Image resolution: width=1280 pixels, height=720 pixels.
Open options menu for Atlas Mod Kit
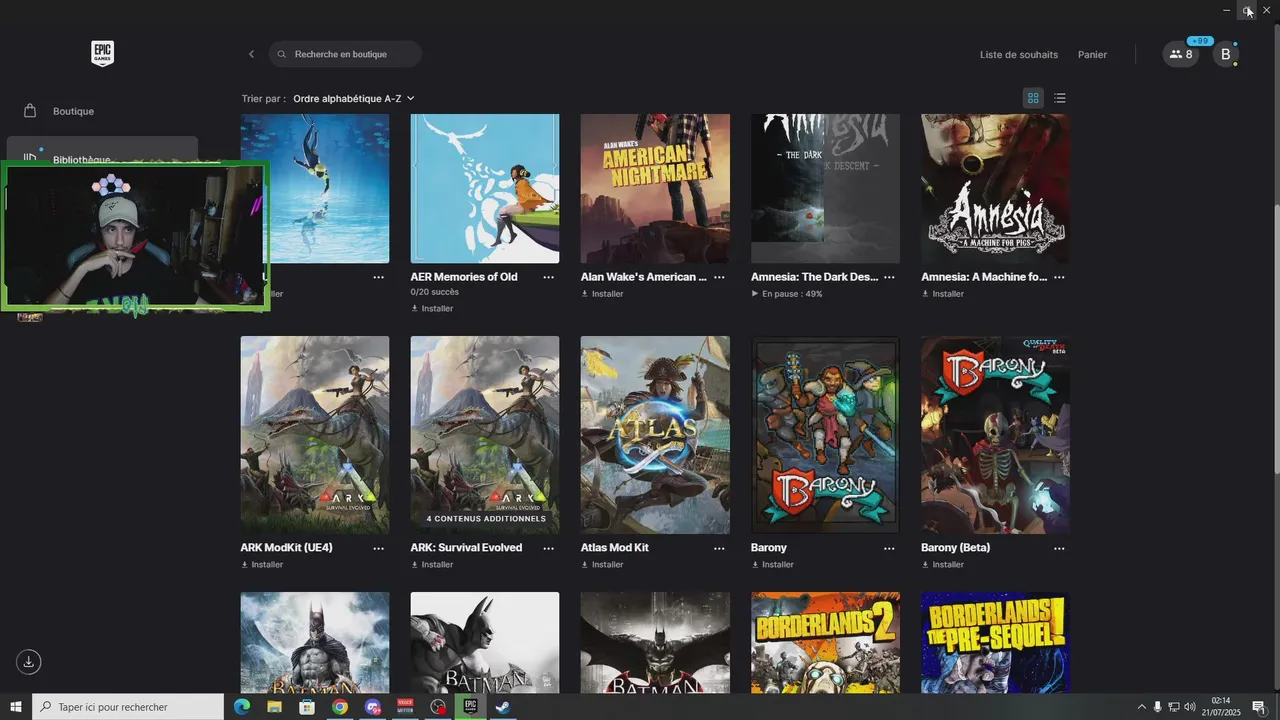click(719, 548)
